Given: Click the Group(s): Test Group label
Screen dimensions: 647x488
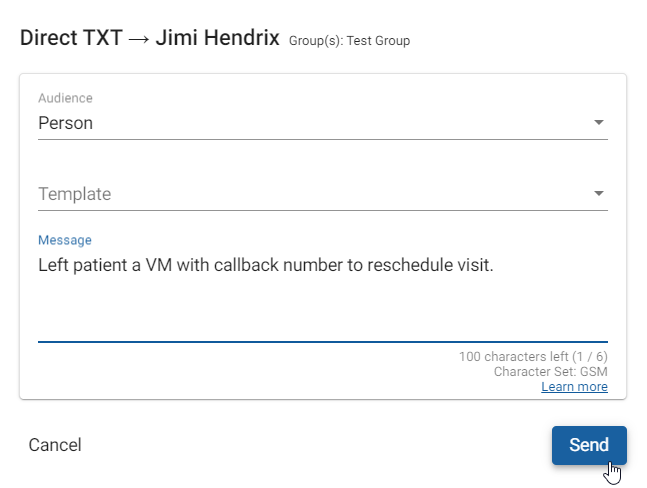Looking at the screenshot, I should 349,41.
